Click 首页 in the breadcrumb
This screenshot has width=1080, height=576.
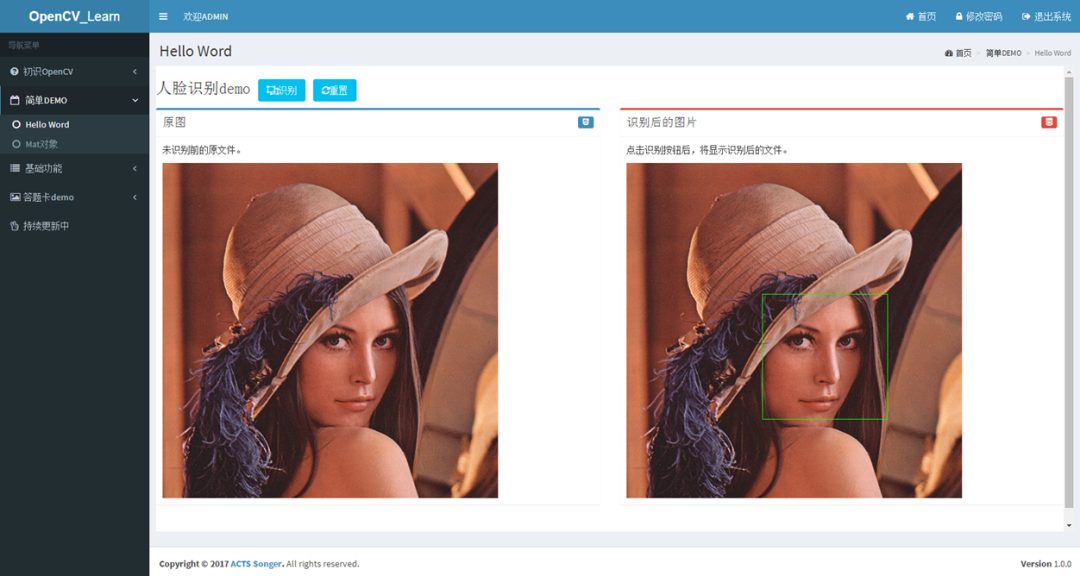[x=958, y=53]
